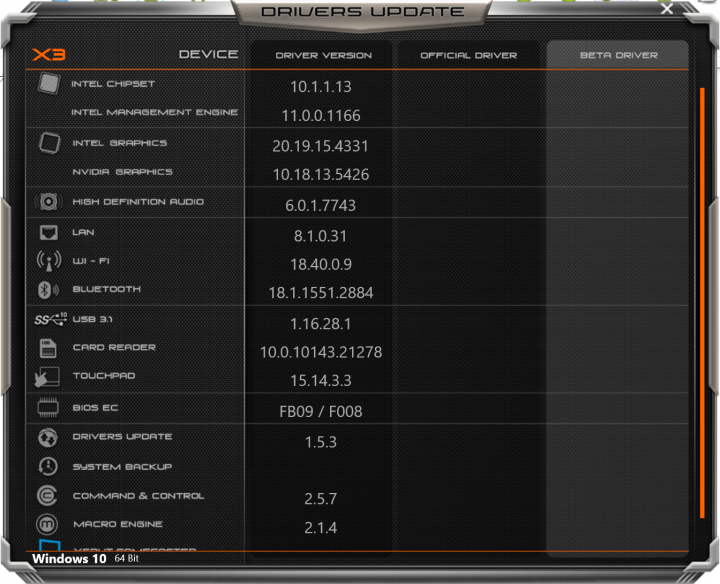Click the Device column header
720x584 pixels.
(x=208, y=54)
